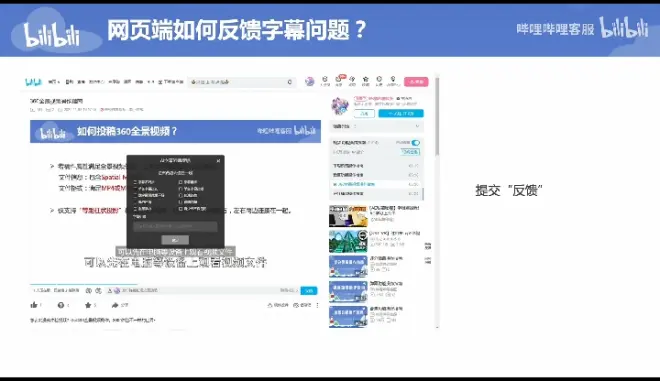Tick the bottom-right checkbox in the feedback dialog
660x381 pixels.
(181, 209)
